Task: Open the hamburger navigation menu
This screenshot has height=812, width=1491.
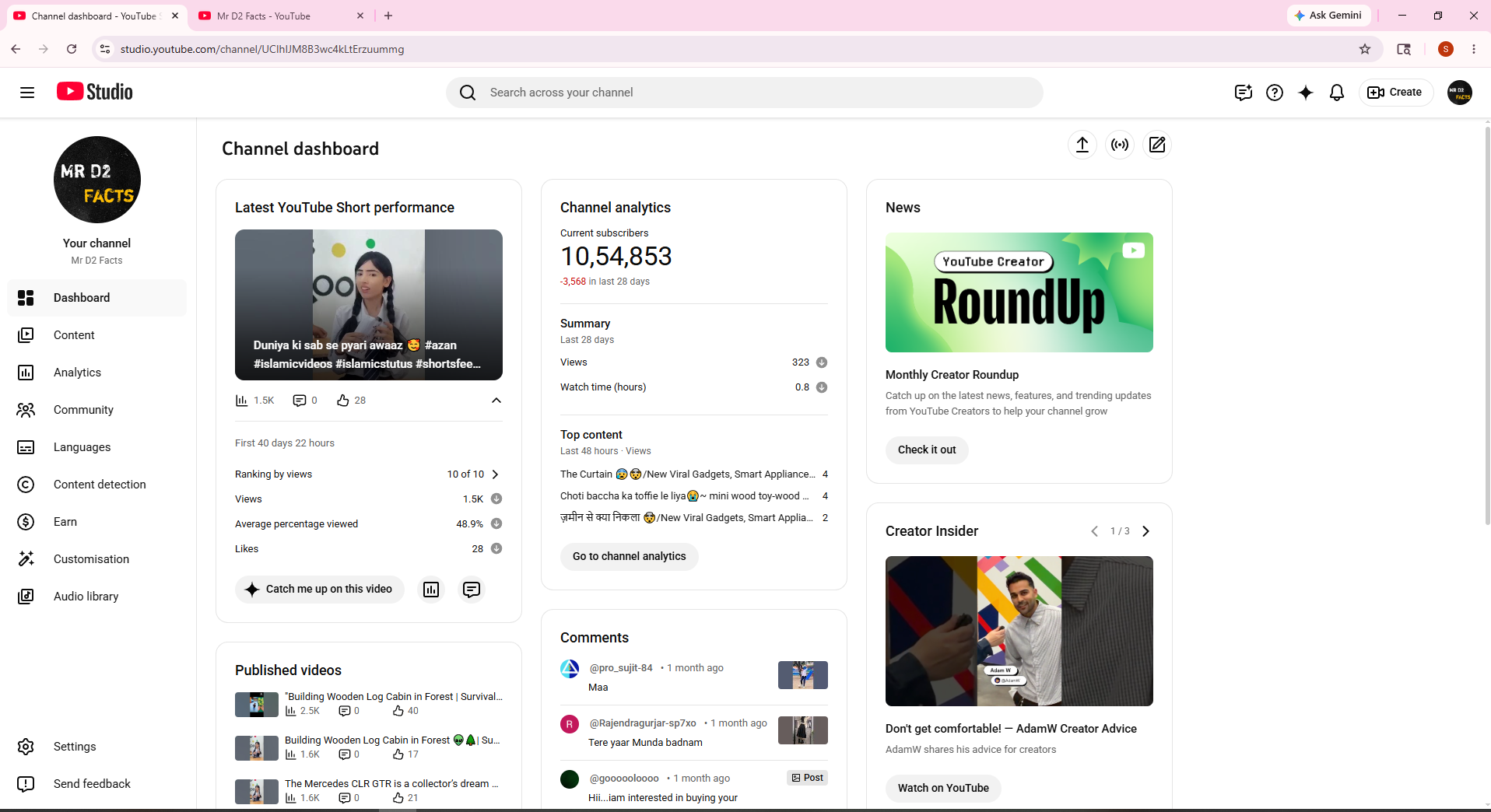Action: pos(27,93)
